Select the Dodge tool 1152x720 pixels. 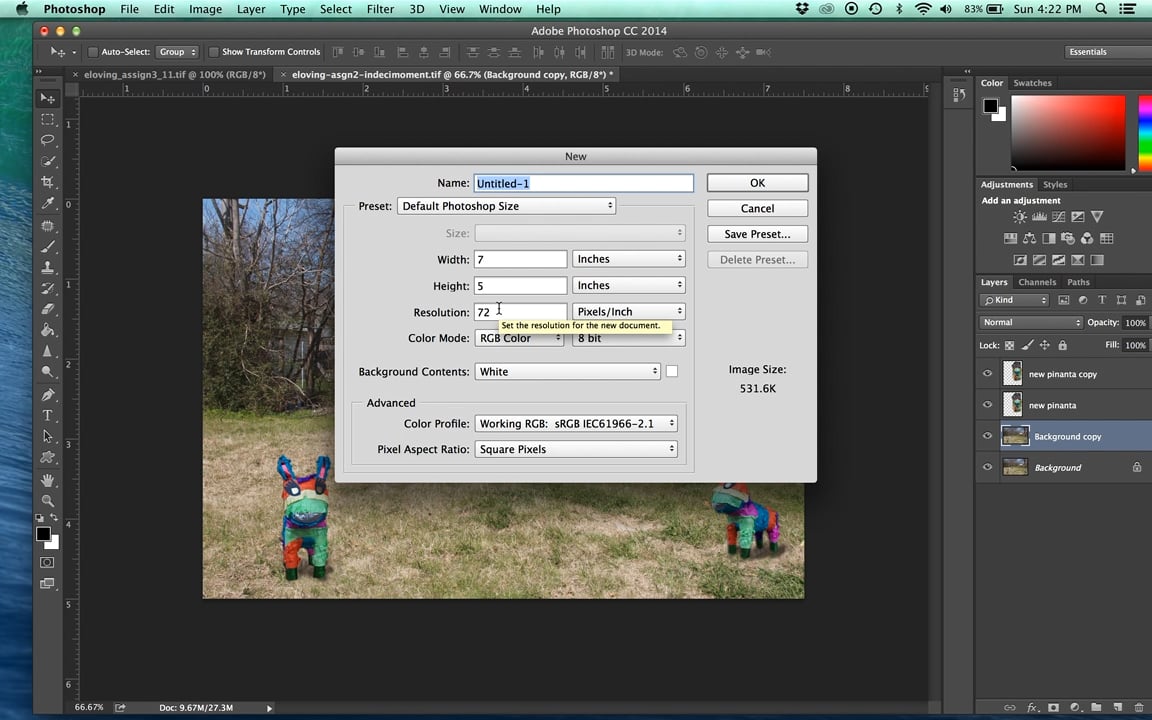[x=48, y=372]
